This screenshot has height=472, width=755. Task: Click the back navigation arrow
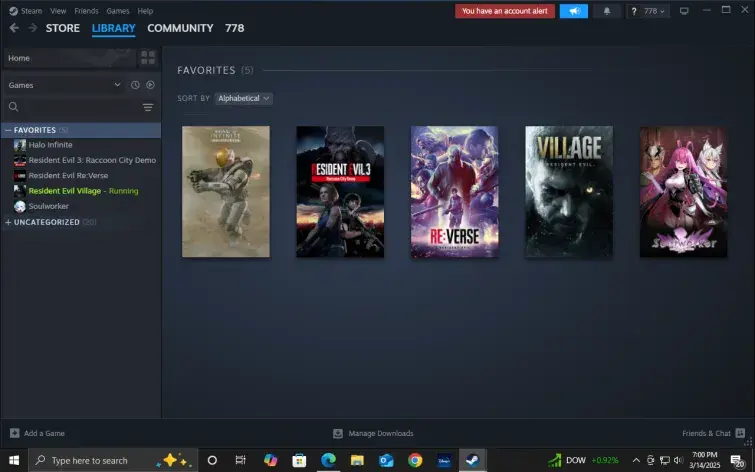tap(14, 28)
